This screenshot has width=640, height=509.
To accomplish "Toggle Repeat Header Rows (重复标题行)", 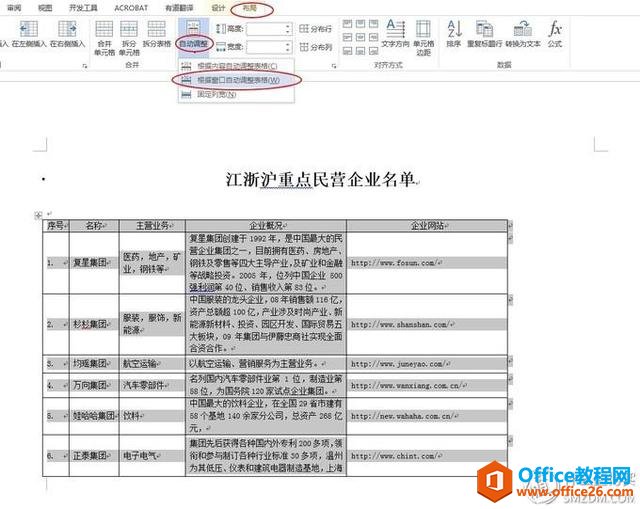I will (484, 33).
